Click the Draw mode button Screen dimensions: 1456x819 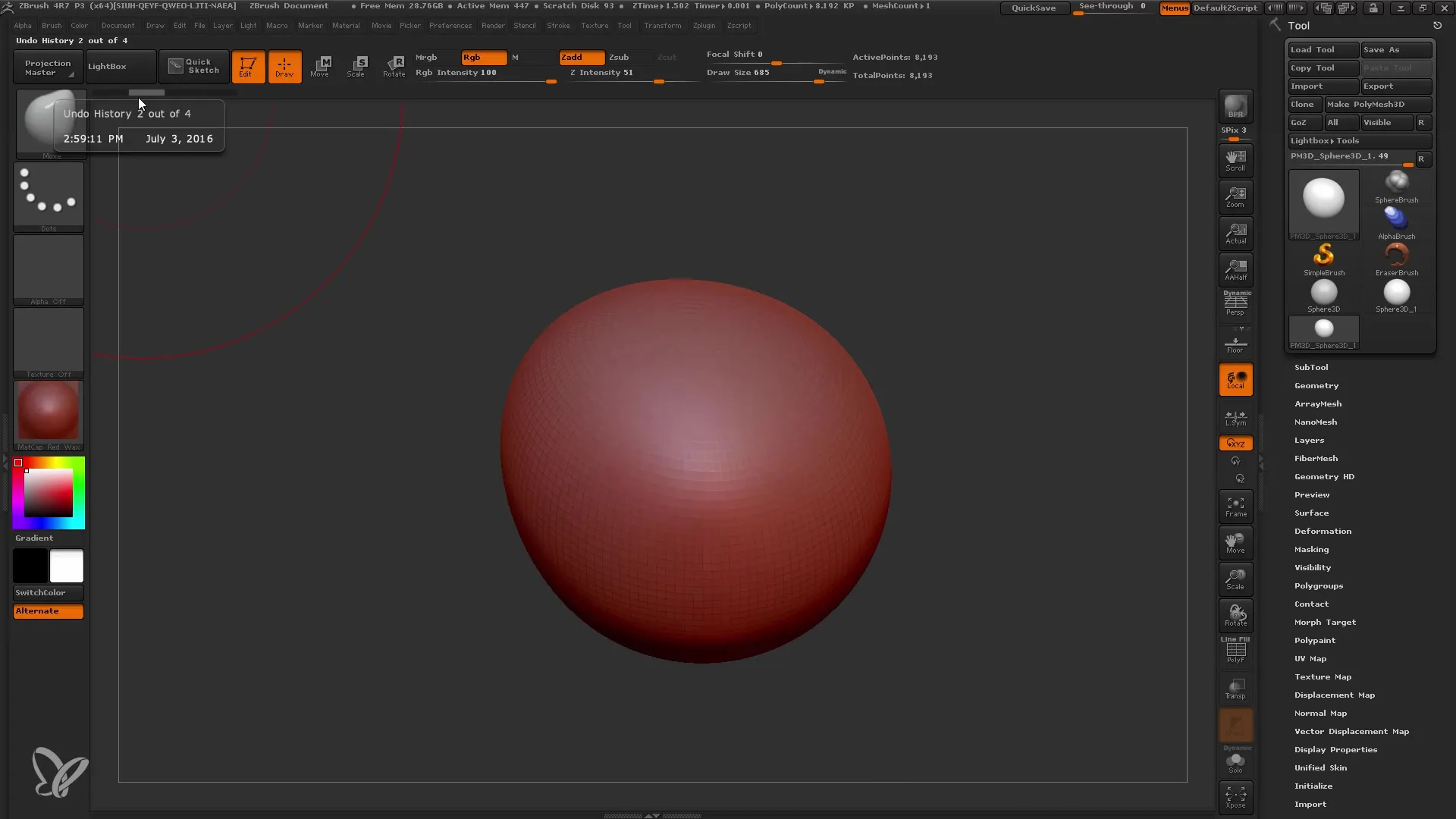coord(284,67)
